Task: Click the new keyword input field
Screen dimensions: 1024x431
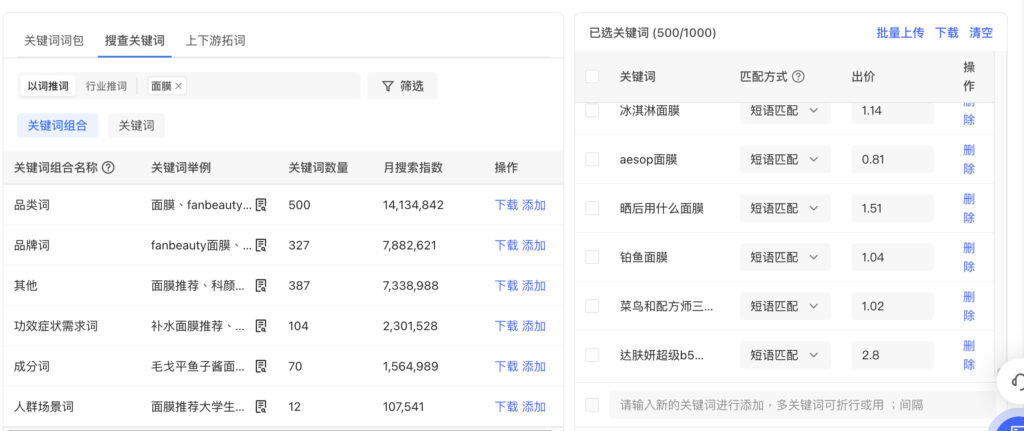Action: [801, 405]
